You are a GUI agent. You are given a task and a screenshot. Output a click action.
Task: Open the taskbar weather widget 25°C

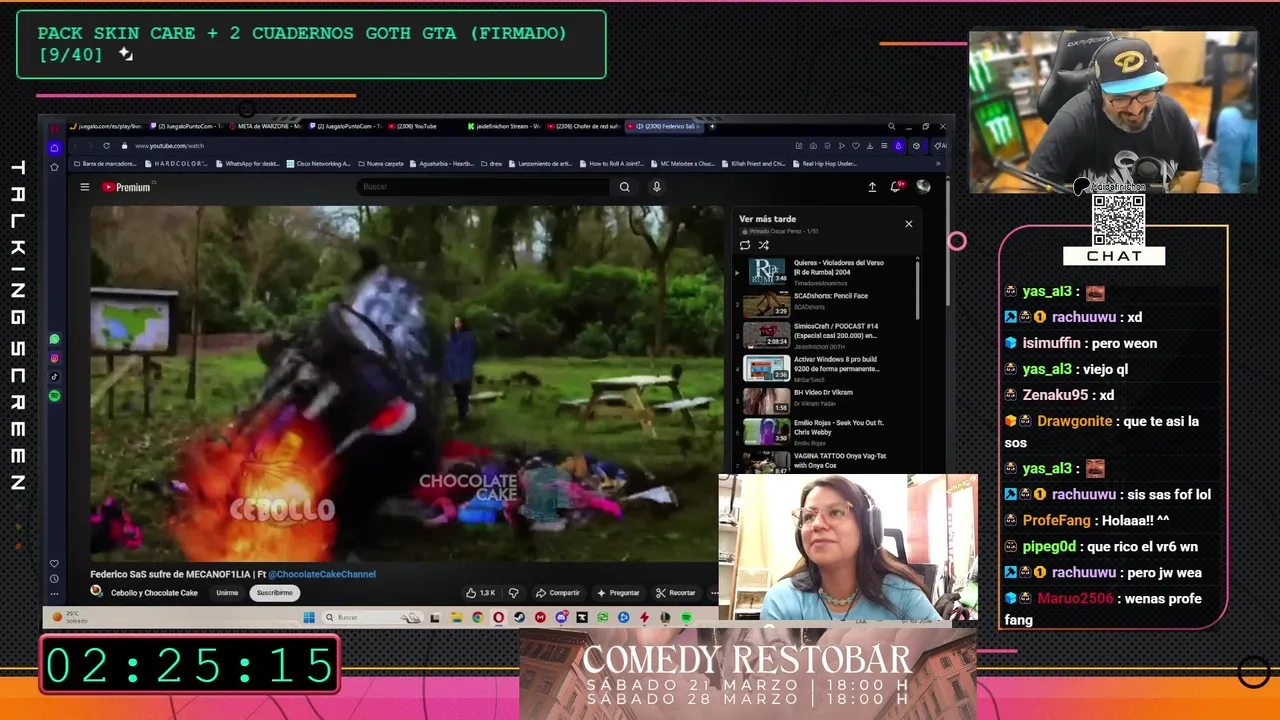coord(70,617)
